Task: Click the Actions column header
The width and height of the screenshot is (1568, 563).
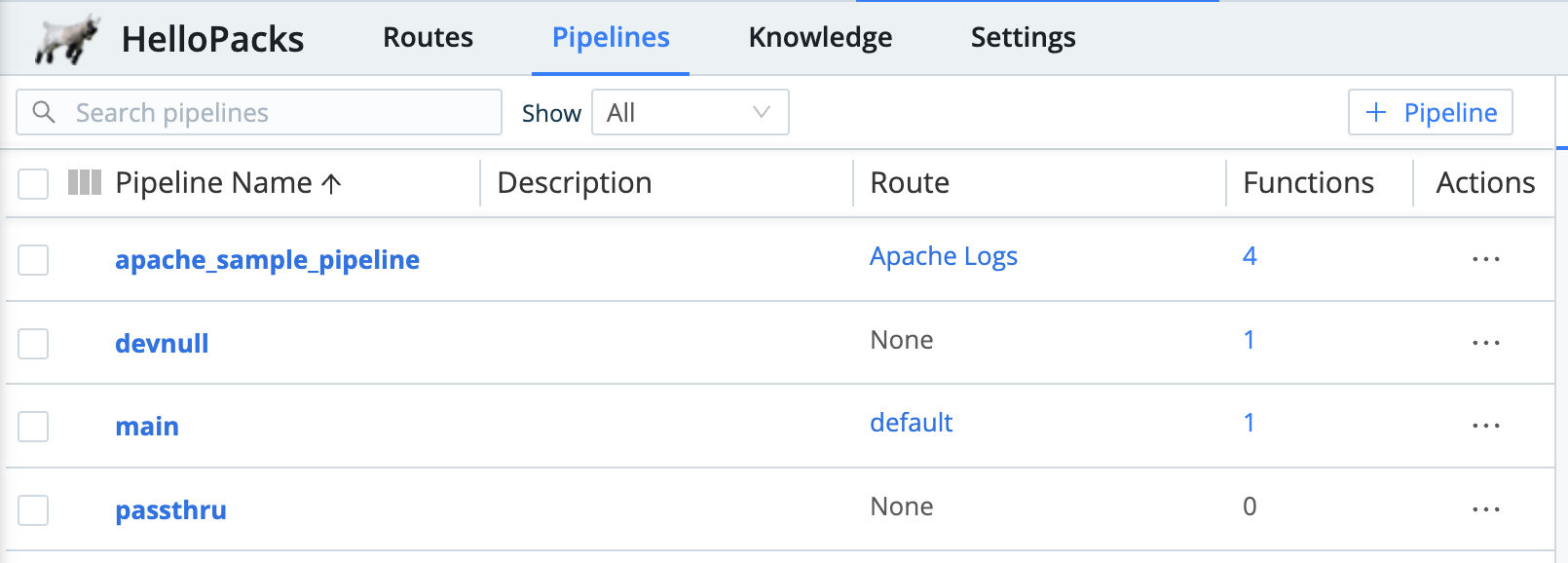Action: coord(1485,183)
